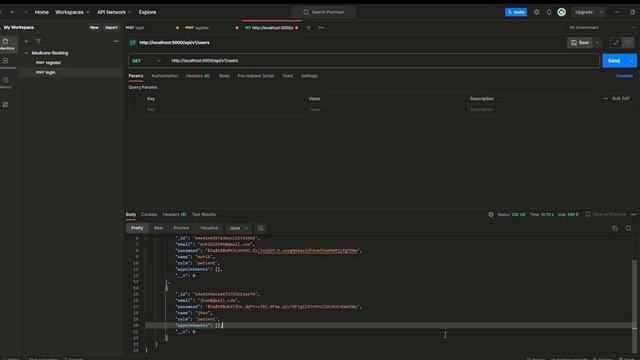Open the environment selector dropdown

(x=602, y=27)
